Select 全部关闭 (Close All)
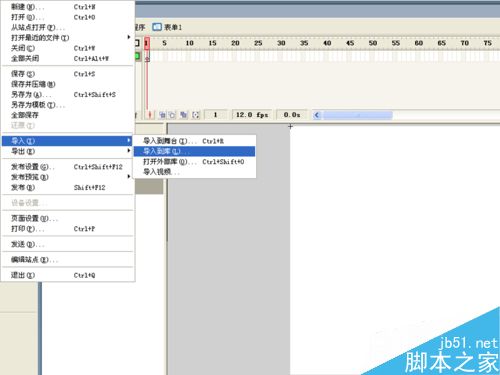 pos(68,58)
